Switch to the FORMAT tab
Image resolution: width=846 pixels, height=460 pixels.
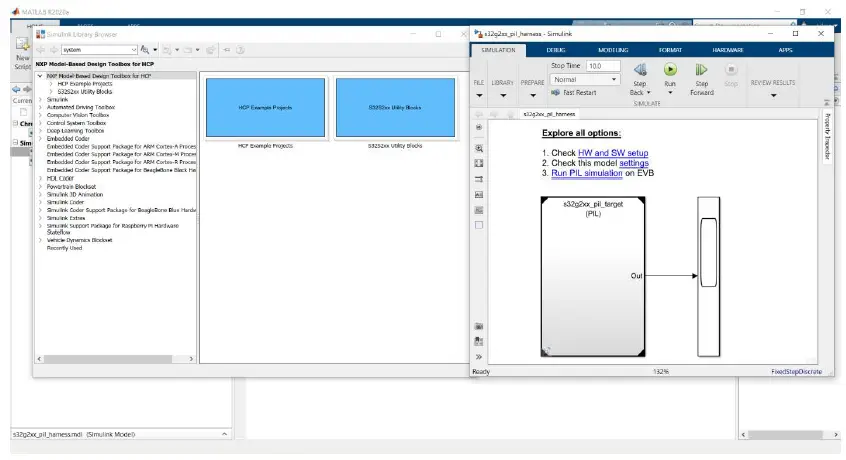pyautogui.click(x=670, y=50)
